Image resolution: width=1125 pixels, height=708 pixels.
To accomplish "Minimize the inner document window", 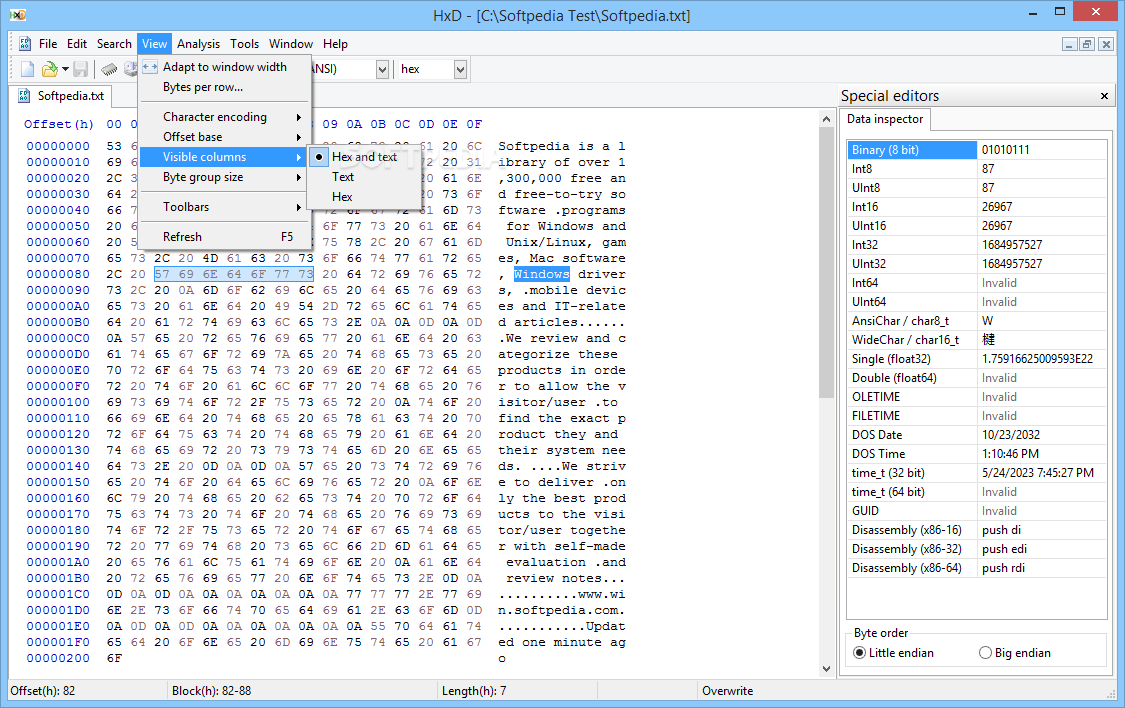I will point(1069,44).
